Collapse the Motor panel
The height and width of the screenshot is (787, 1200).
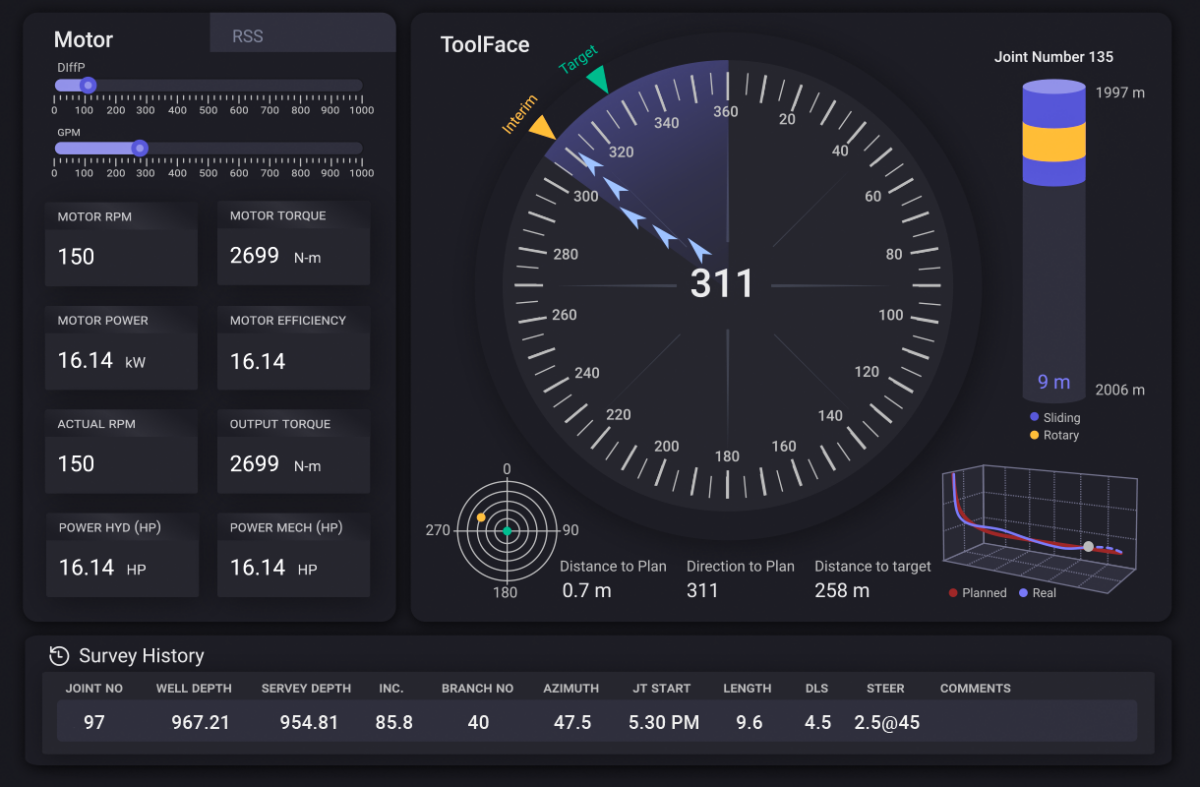pos(83,40)
